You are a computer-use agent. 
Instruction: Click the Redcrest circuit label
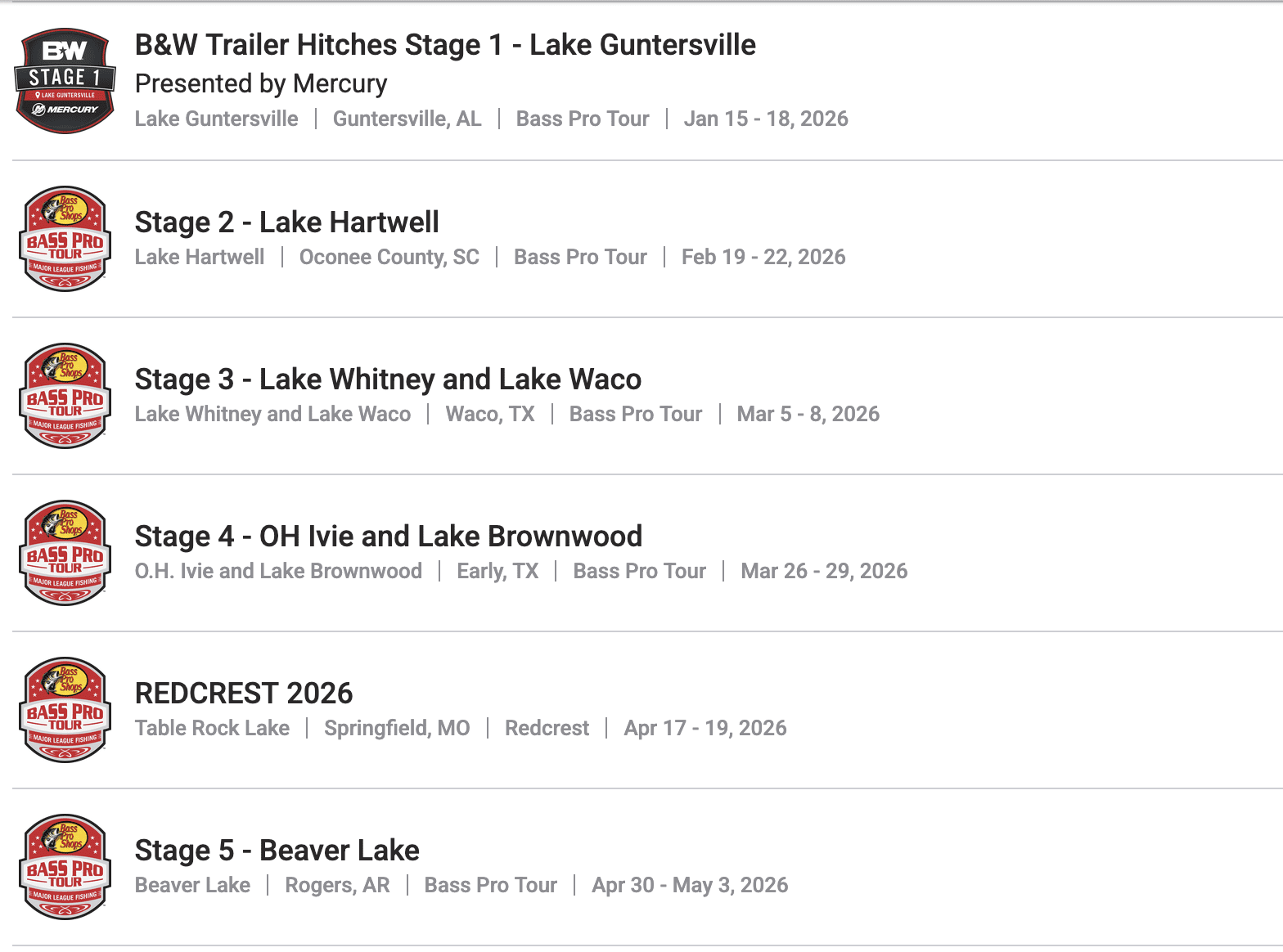click(547, 729)
